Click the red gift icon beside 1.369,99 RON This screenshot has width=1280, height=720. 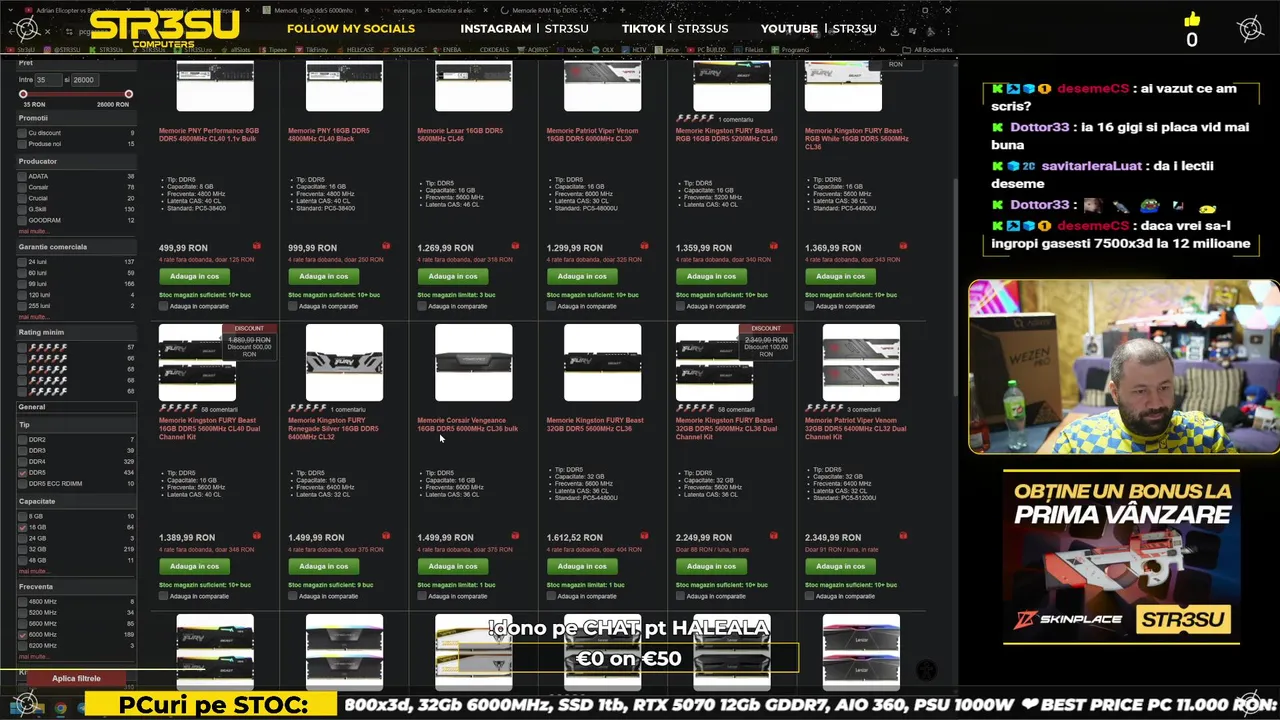coord(903,246)
